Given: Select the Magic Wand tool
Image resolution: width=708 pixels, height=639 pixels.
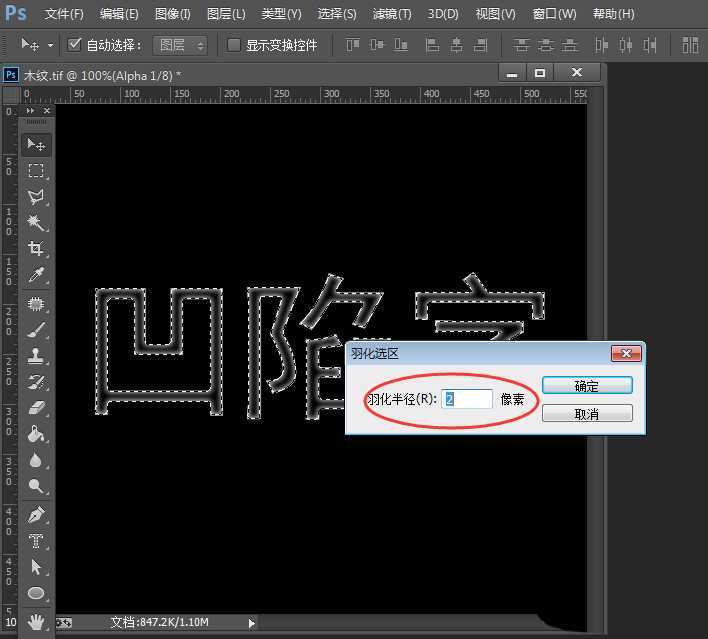Looking at the screenshot, I should coord(36,222).
